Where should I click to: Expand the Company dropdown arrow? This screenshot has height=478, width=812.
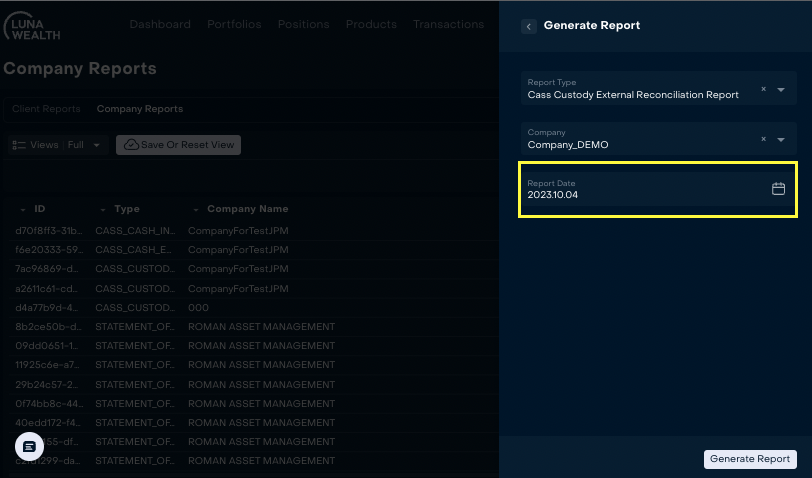click(781, 140)
